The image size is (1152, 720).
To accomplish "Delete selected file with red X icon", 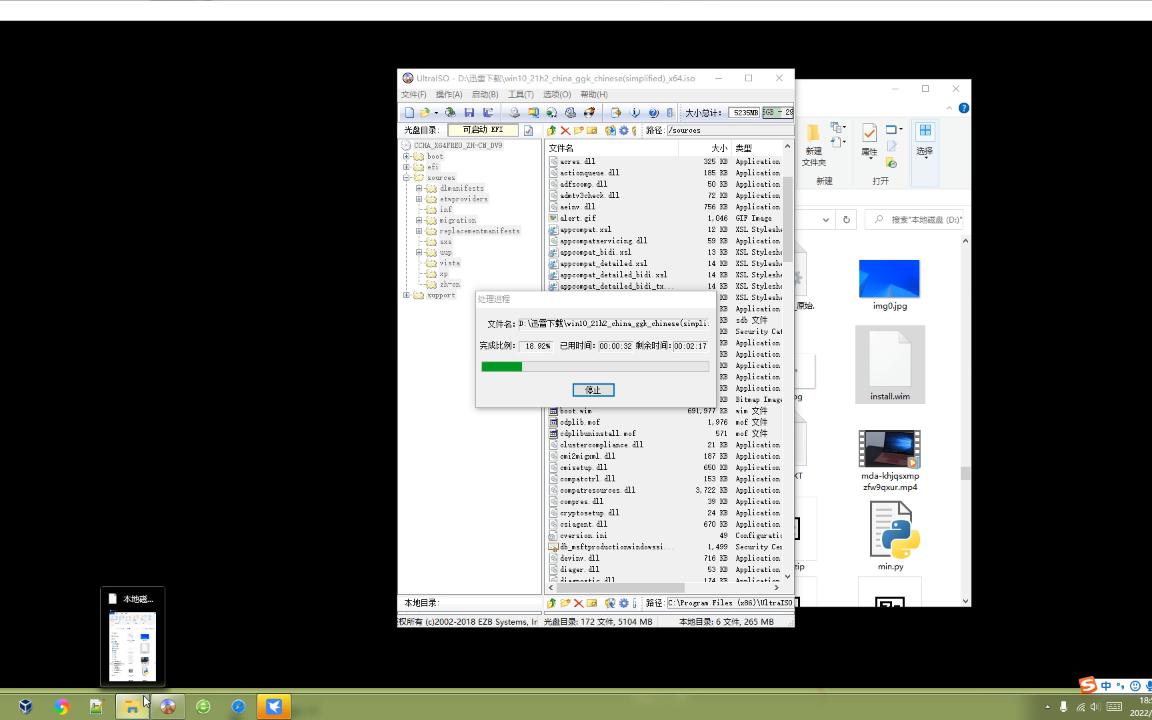I will [x=564, y=130].
